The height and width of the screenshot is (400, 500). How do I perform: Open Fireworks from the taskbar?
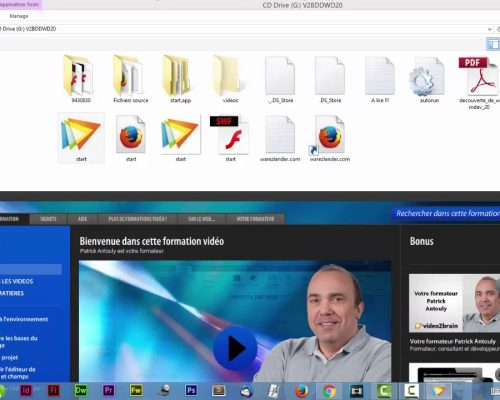(136, 390)
